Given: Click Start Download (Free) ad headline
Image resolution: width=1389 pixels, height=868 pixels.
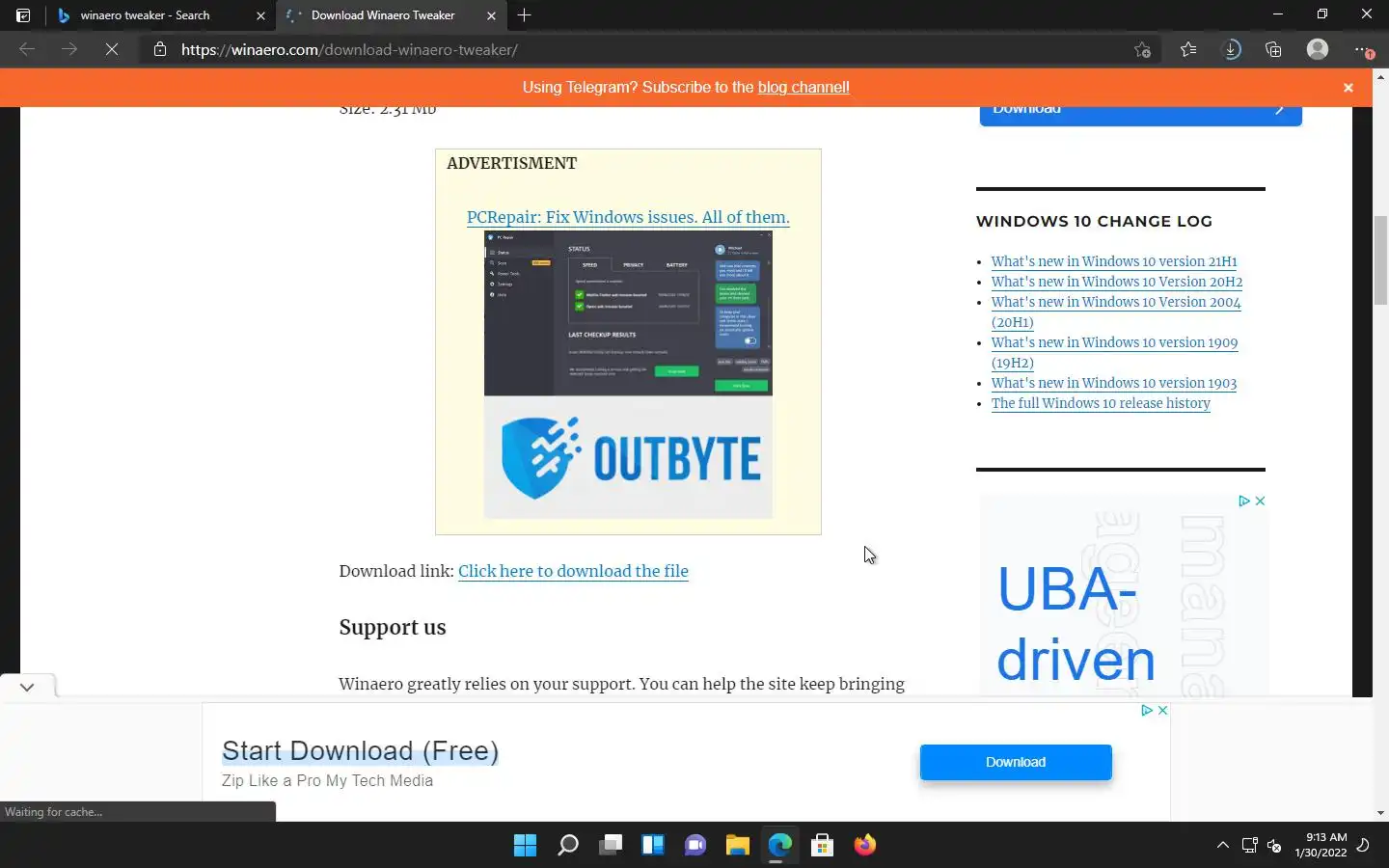Looking at the screenshot, I should coord(360,751).
